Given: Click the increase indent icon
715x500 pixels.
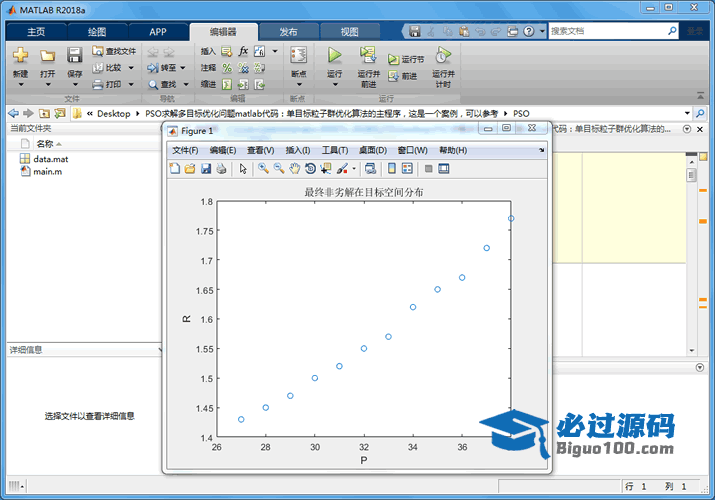Looking at the screenshot, I should click(x=244, y=84).
